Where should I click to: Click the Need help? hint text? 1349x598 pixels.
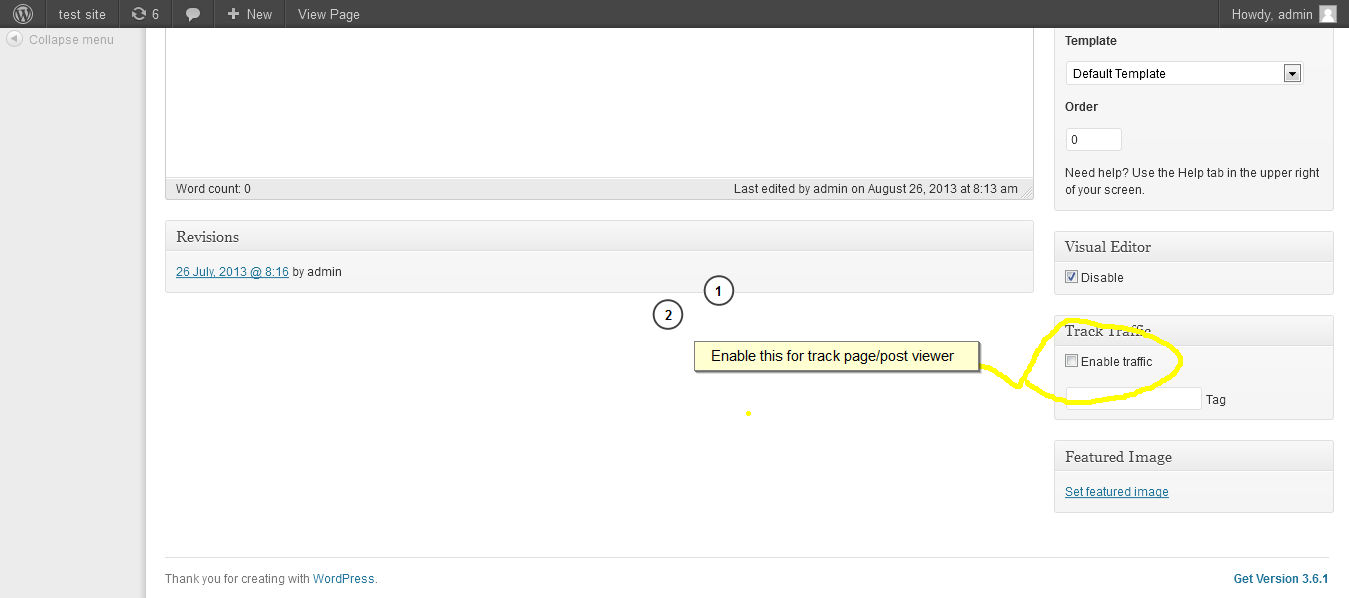pyautogui.click(x=1192, y=181)
